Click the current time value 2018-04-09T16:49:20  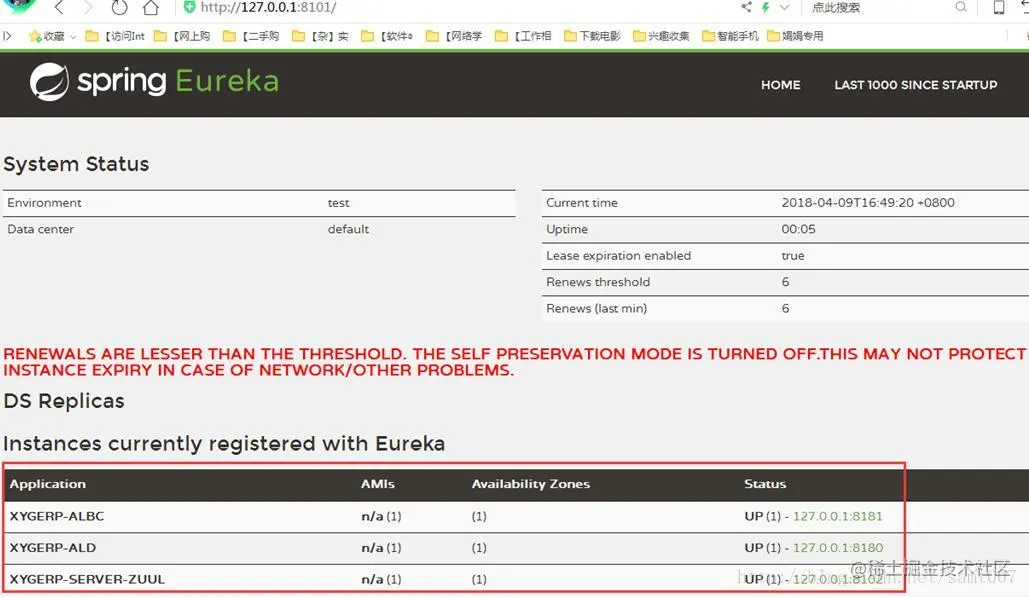coord(868,203)
